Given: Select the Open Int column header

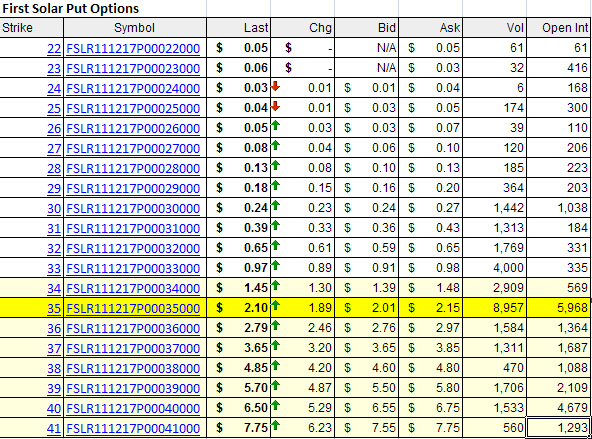Looking at the screenshot, I should pos(559,28).
